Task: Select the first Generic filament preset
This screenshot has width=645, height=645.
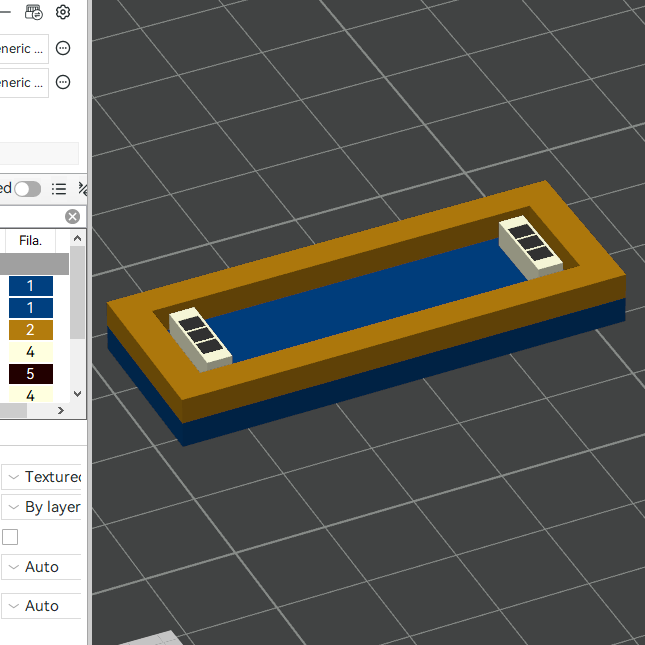Action: pyautogui.click(x=23, y=49)
